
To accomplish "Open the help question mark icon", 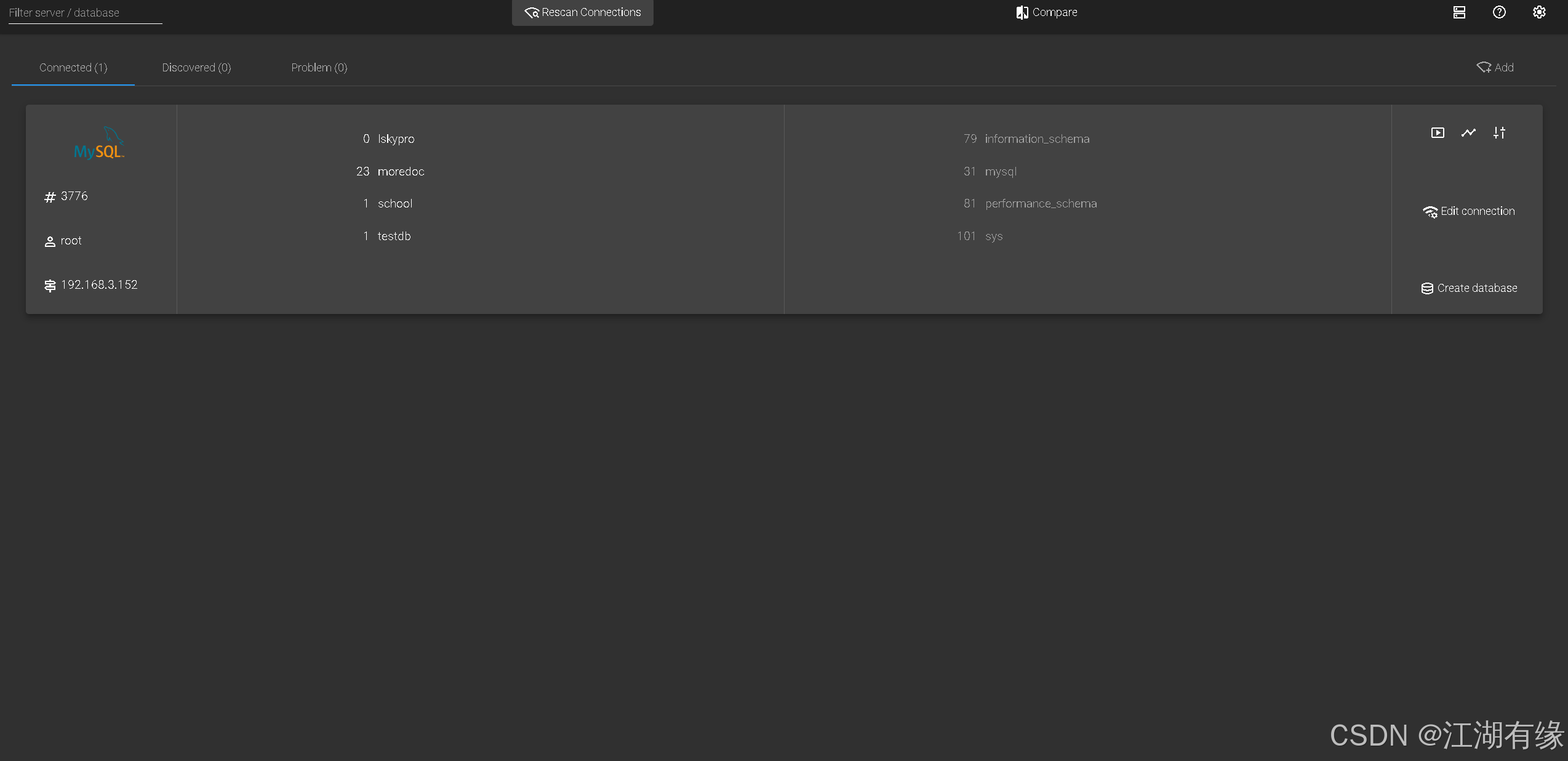I will click(1499, 12).
